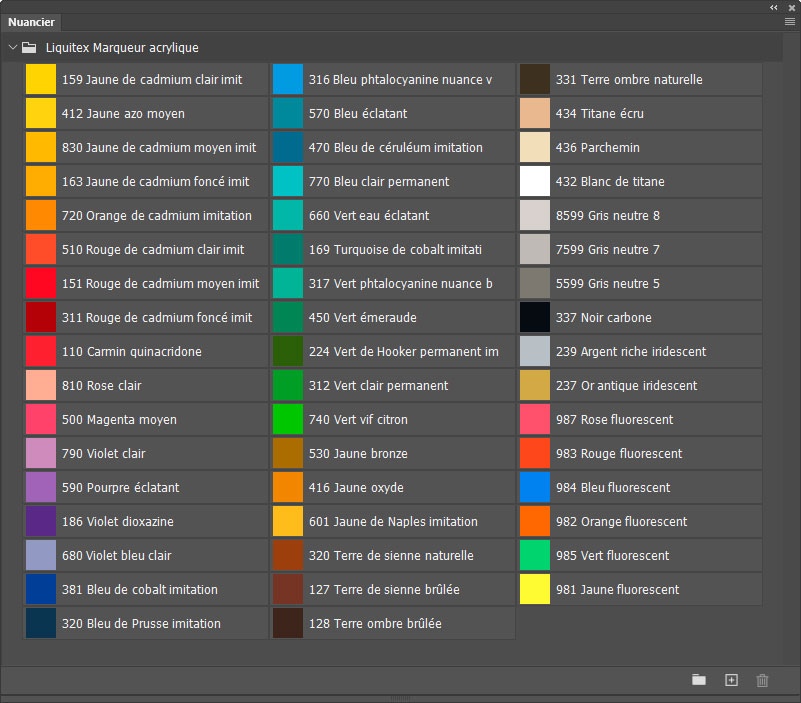Click the create new swatch icon
Viewport: 801px width, 703px height.
[731, 680]
